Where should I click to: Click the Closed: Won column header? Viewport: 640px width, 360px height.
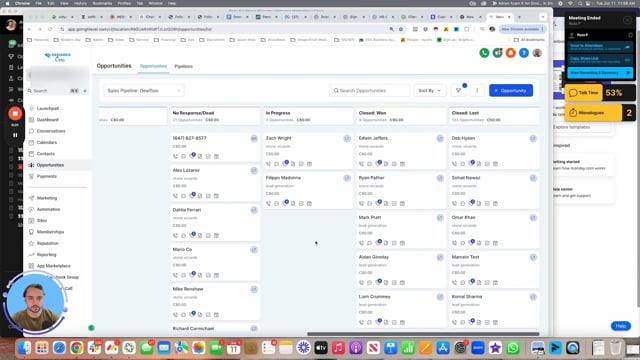400,116
